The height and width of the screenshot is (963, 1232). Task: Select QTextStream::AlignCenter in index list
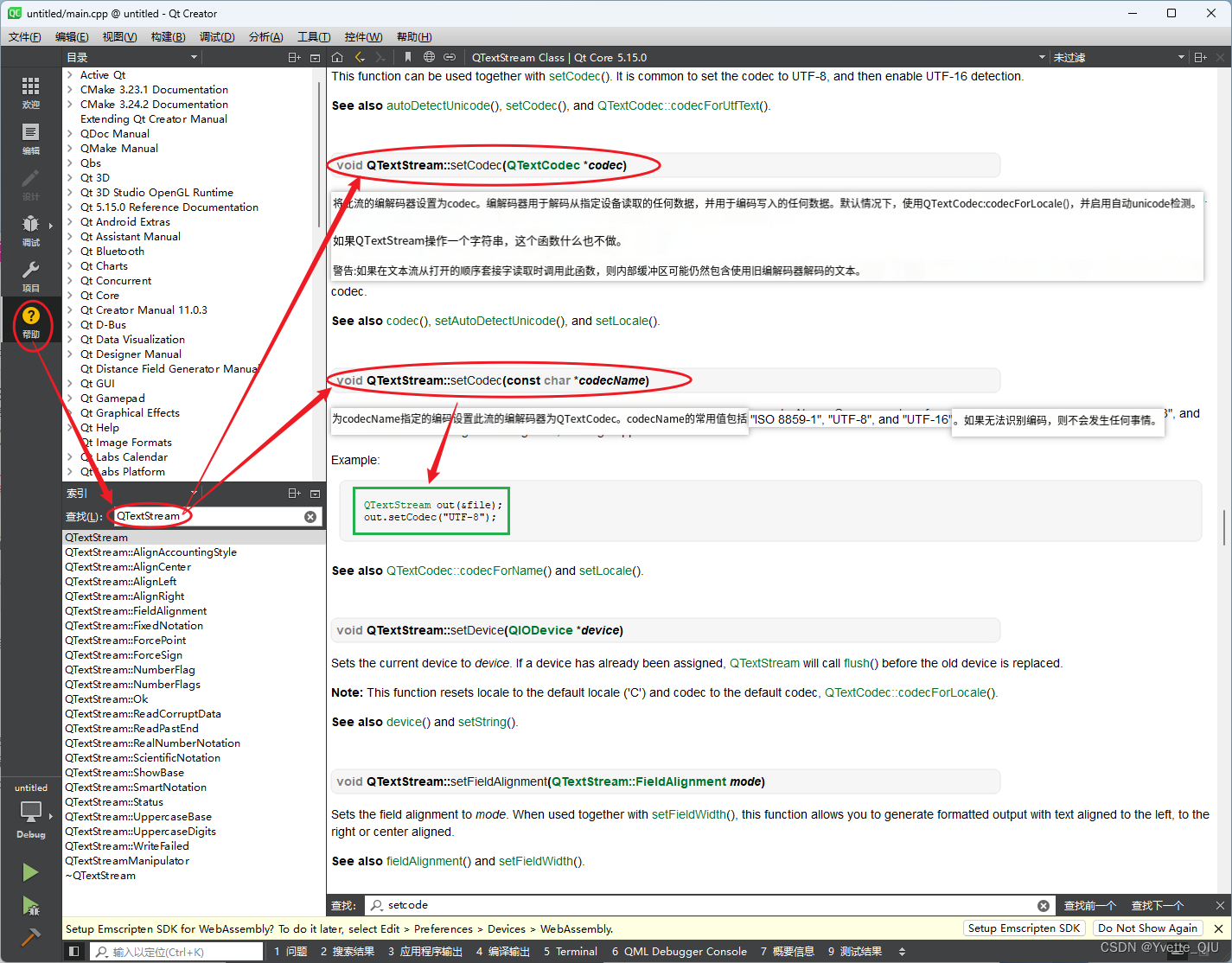[x=128, y=567]
